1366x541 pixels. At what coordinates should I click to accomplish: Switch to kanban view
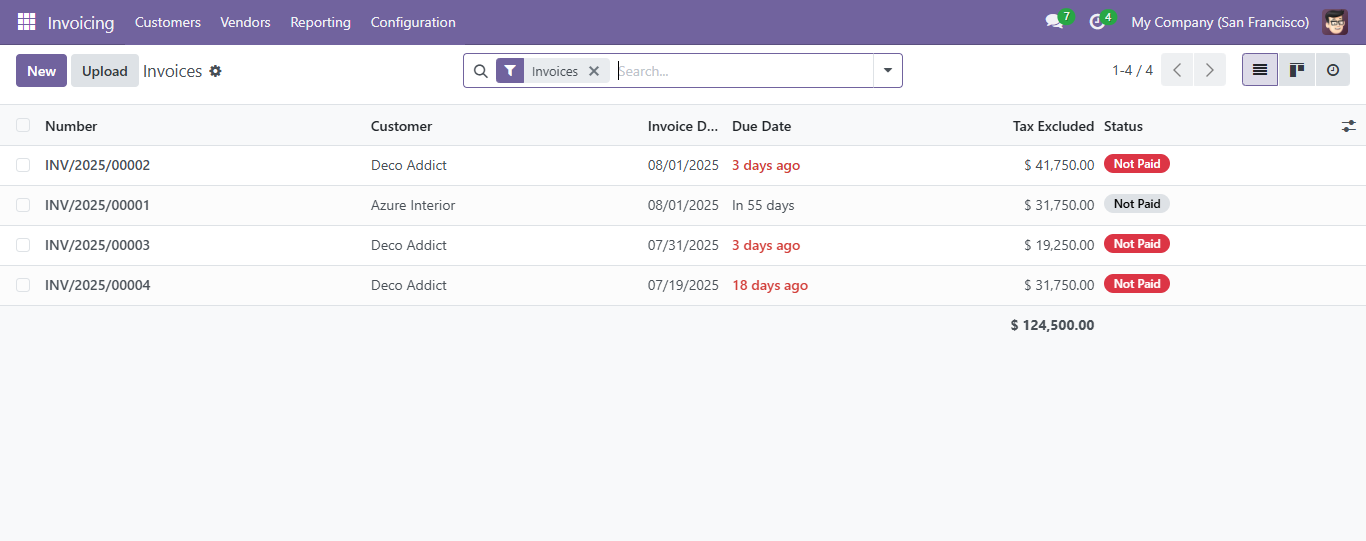pyautogui.click(x=1297, y=70)
